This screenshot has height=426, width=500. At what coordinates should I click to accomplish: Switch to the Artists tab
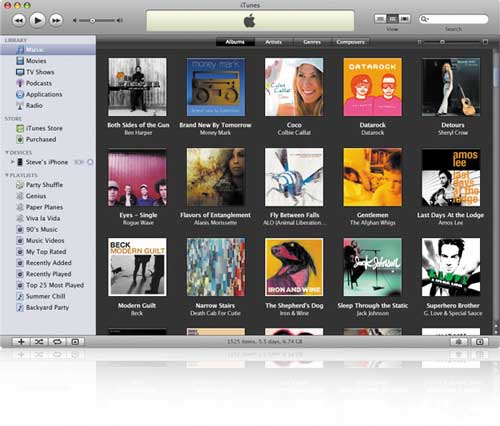(x=274, y=42)
